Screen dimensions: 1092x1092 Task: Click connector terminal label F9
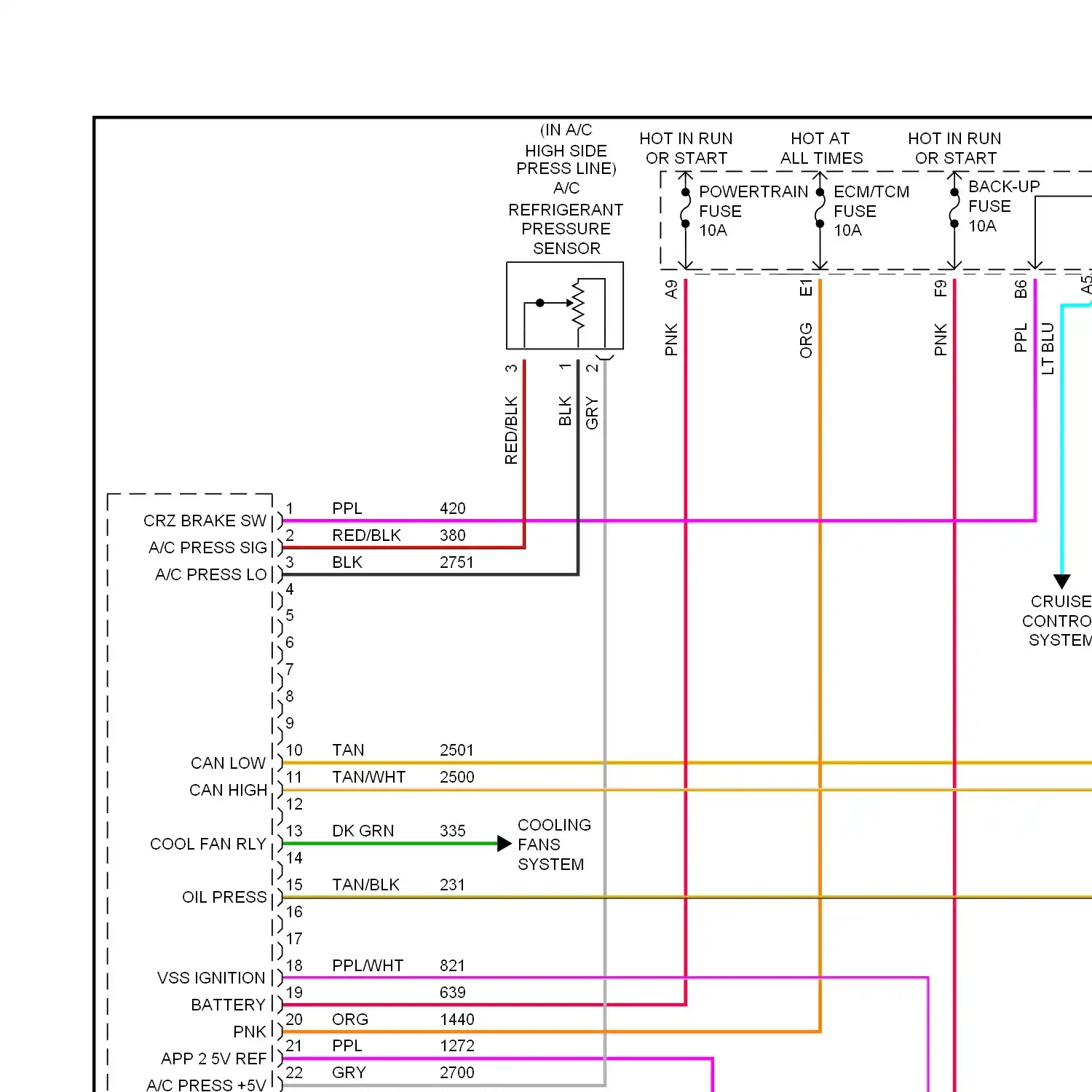click(941, 288)
